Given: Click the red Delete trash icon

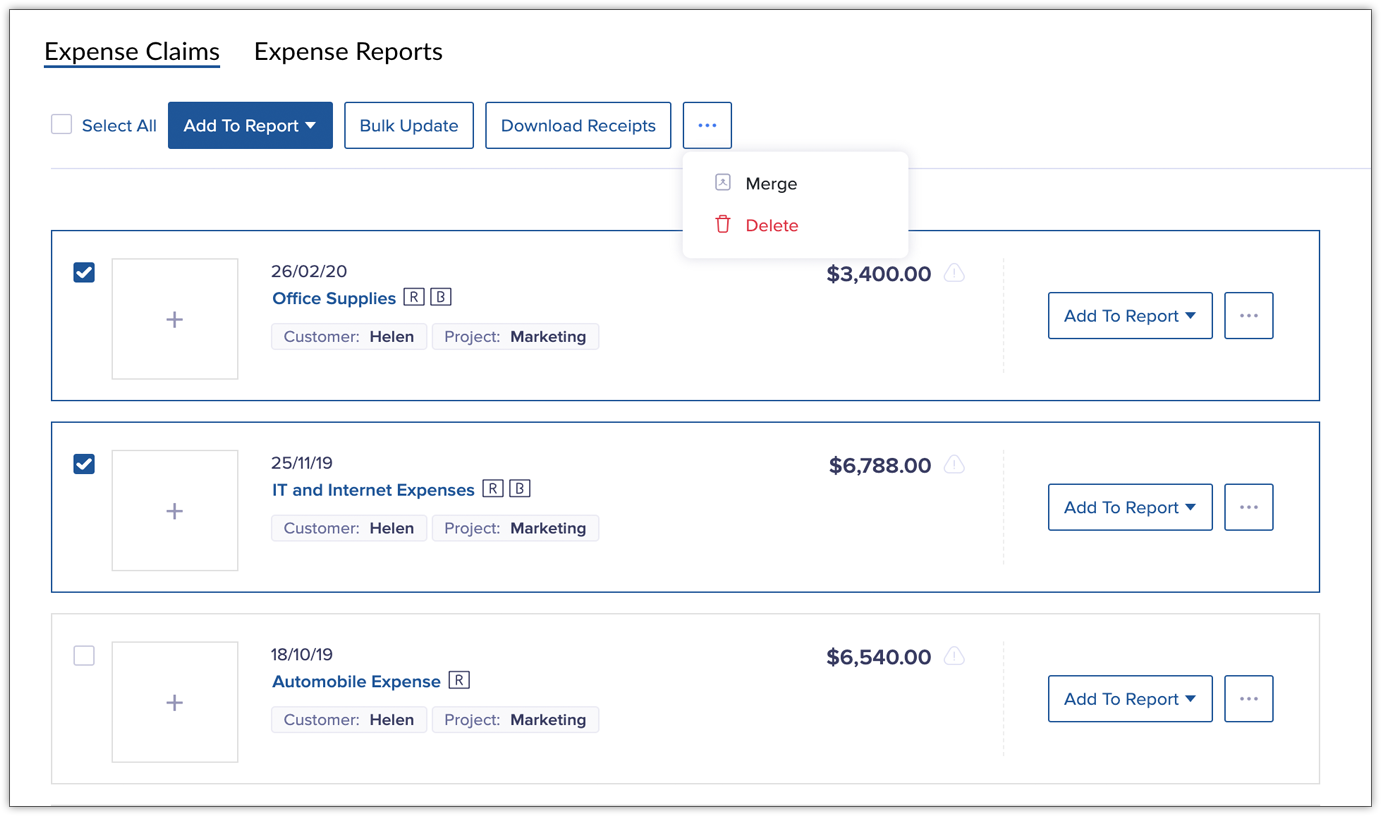Looking at the screenshot, I should [723, 225].
